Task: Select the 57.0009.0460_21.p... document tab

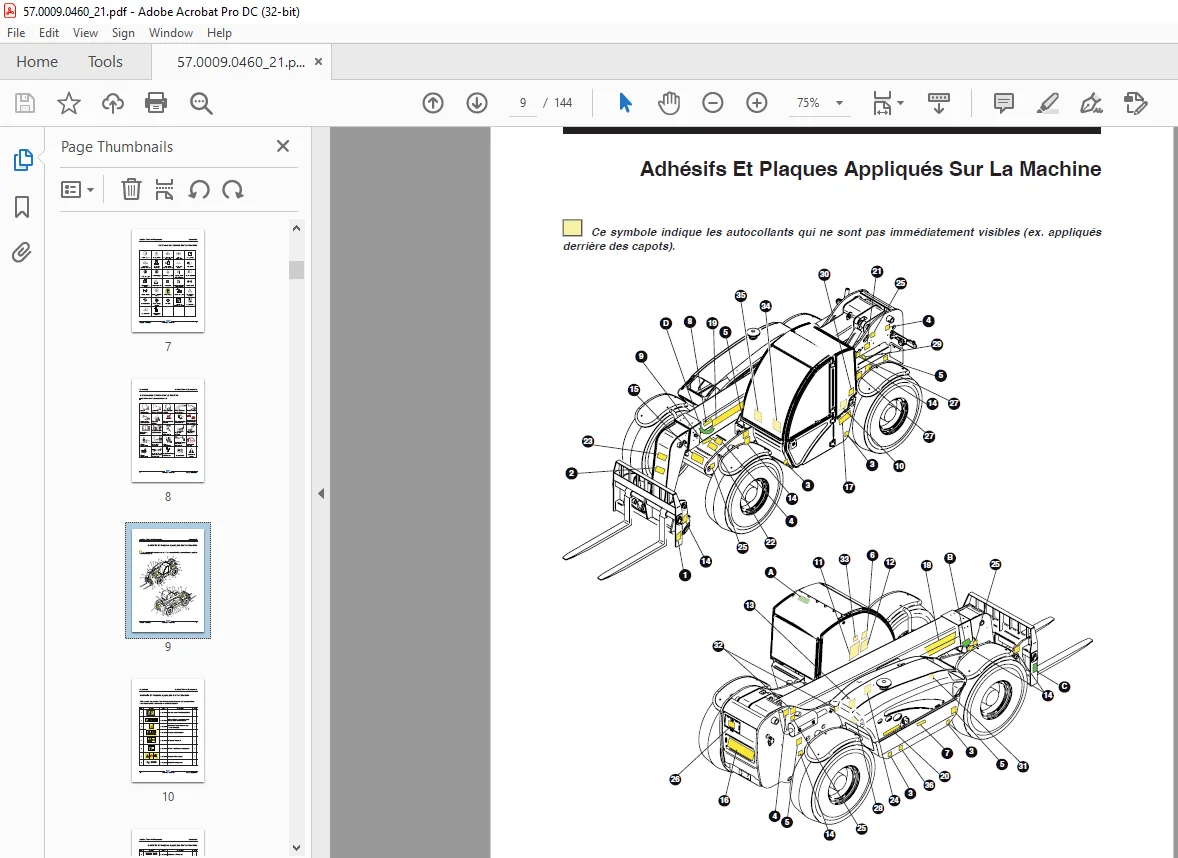Action: (x=241, y=62)
